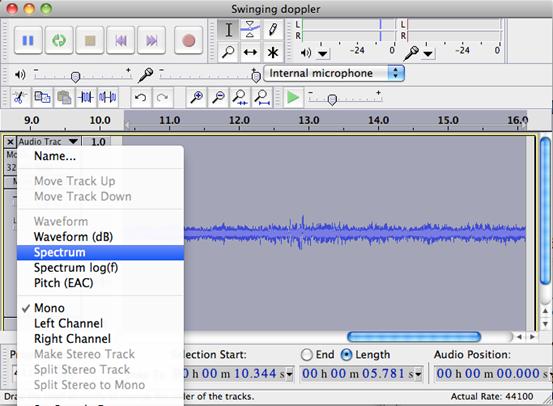Click horizontal scrollbar left arrow
553x406 pixels.
(x=519, y=337)
